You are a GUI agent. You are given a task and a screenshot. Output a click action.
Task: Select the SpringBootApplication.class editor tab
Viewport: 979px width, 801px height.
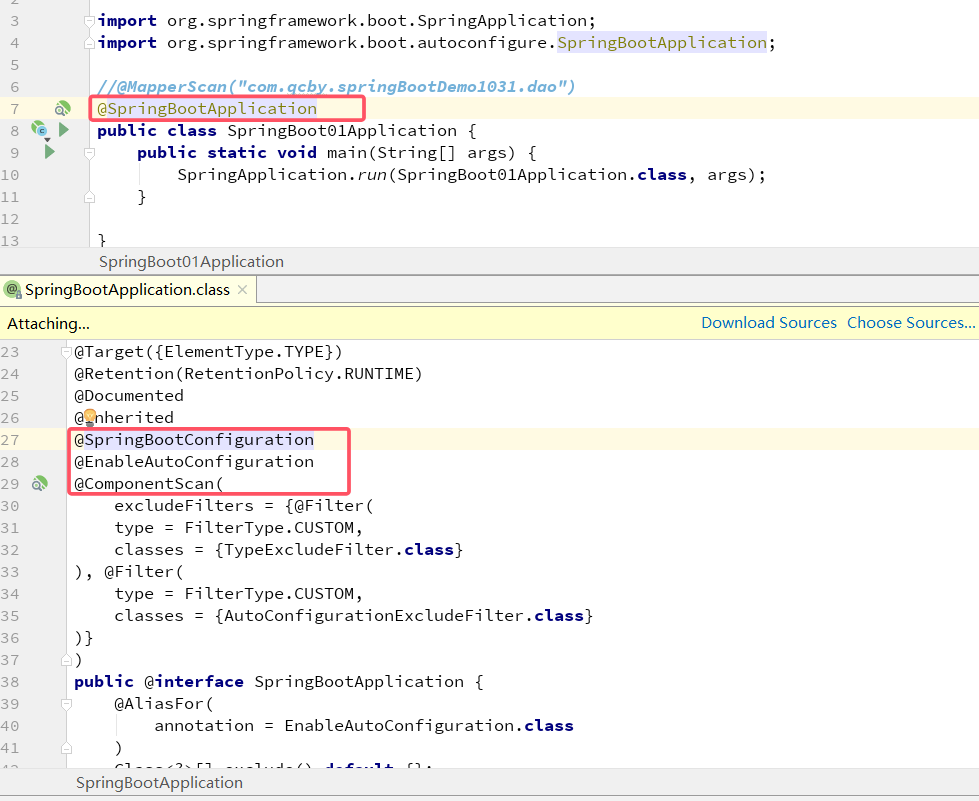127,290
